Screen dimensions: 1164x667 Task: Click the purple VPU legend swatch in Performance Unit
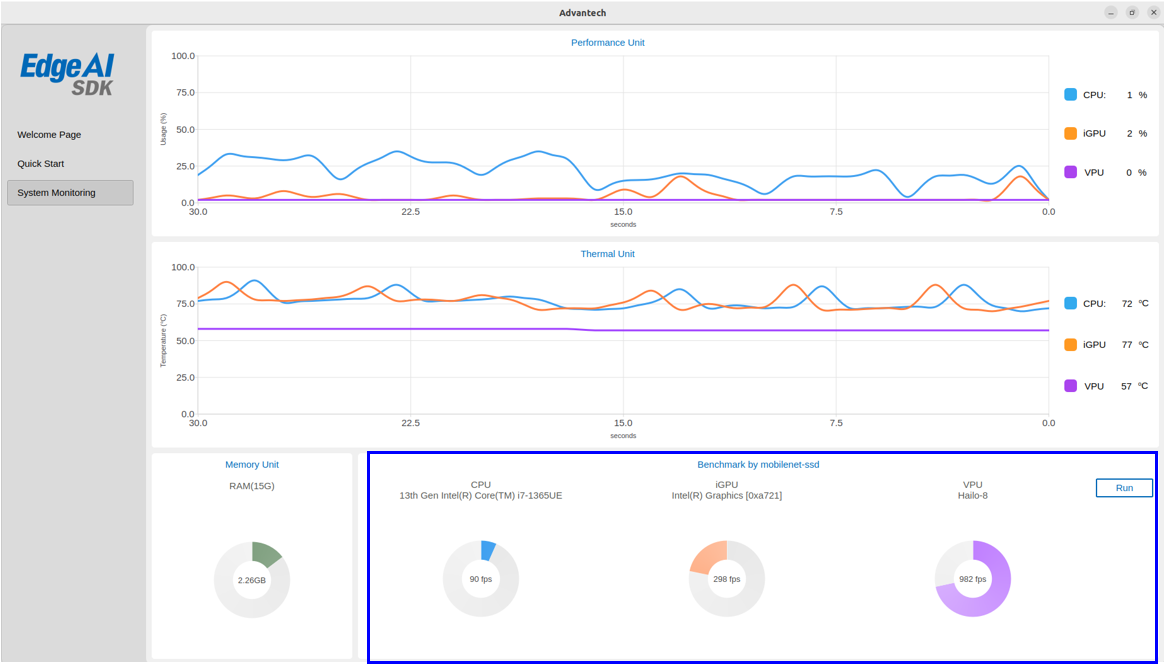pos(1071,172)
